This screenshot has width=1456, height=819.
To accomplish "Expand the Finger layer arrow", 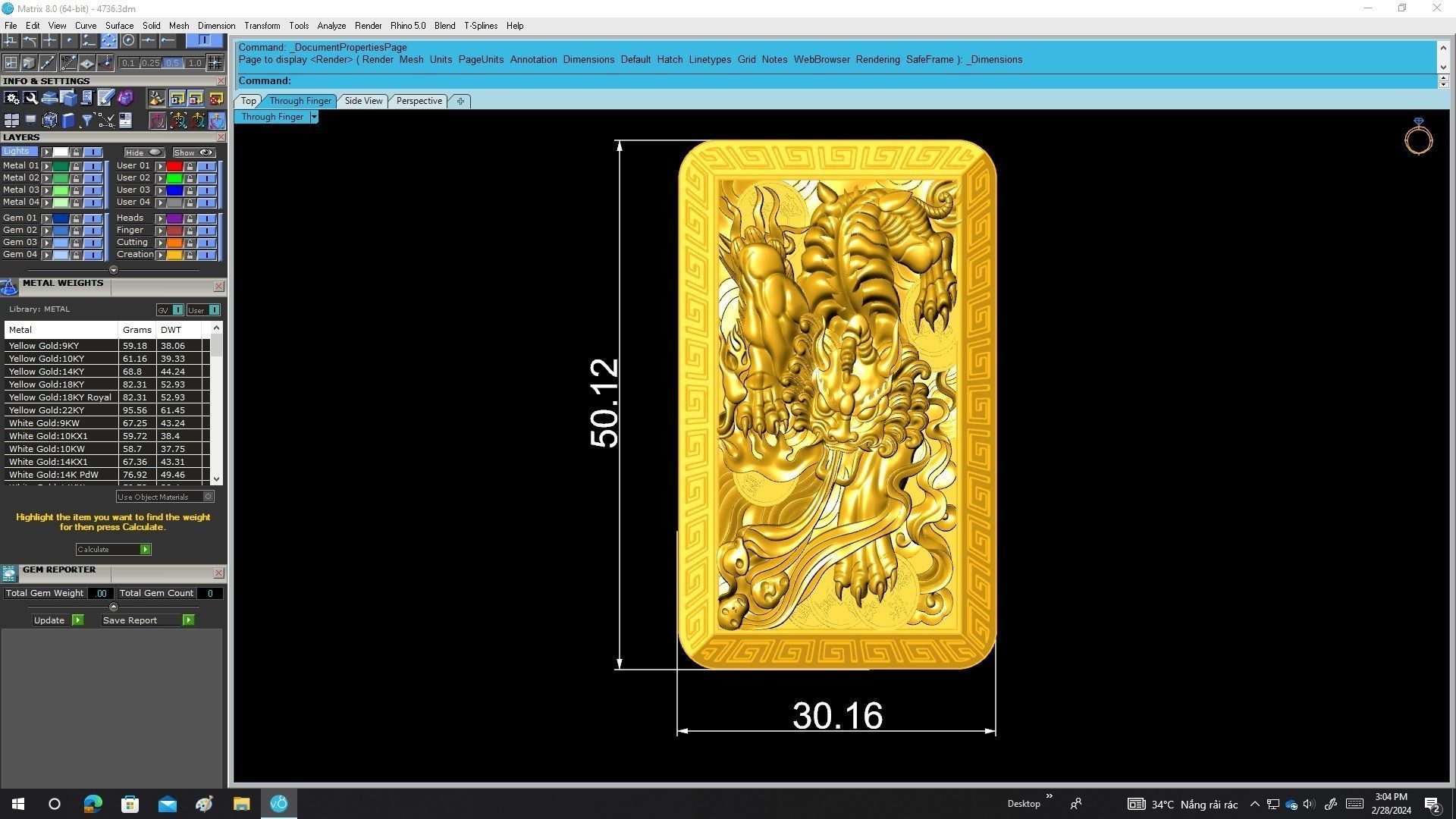I will point(161,231).
